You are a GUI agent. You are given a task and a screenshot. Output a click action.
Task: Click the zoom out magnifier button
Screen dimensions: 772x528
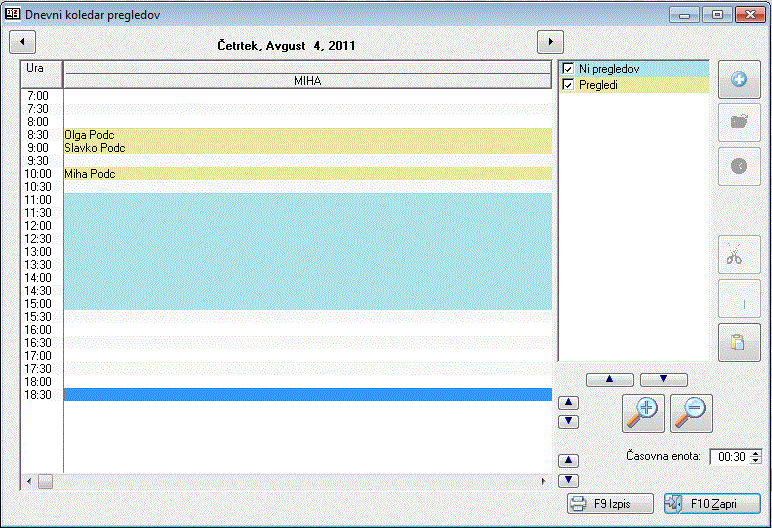coord(692,411)
